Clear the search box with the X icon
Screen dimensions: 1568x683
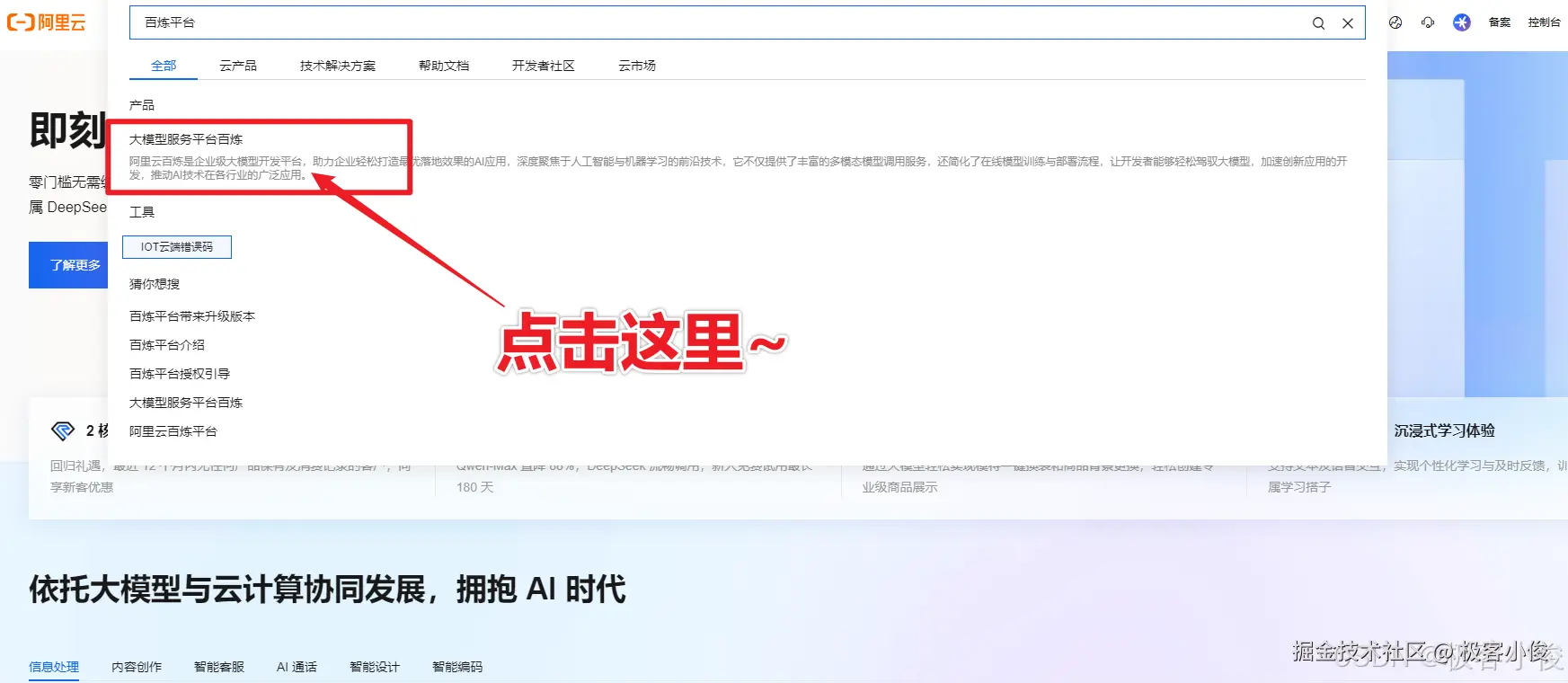tap(1348, 23)
